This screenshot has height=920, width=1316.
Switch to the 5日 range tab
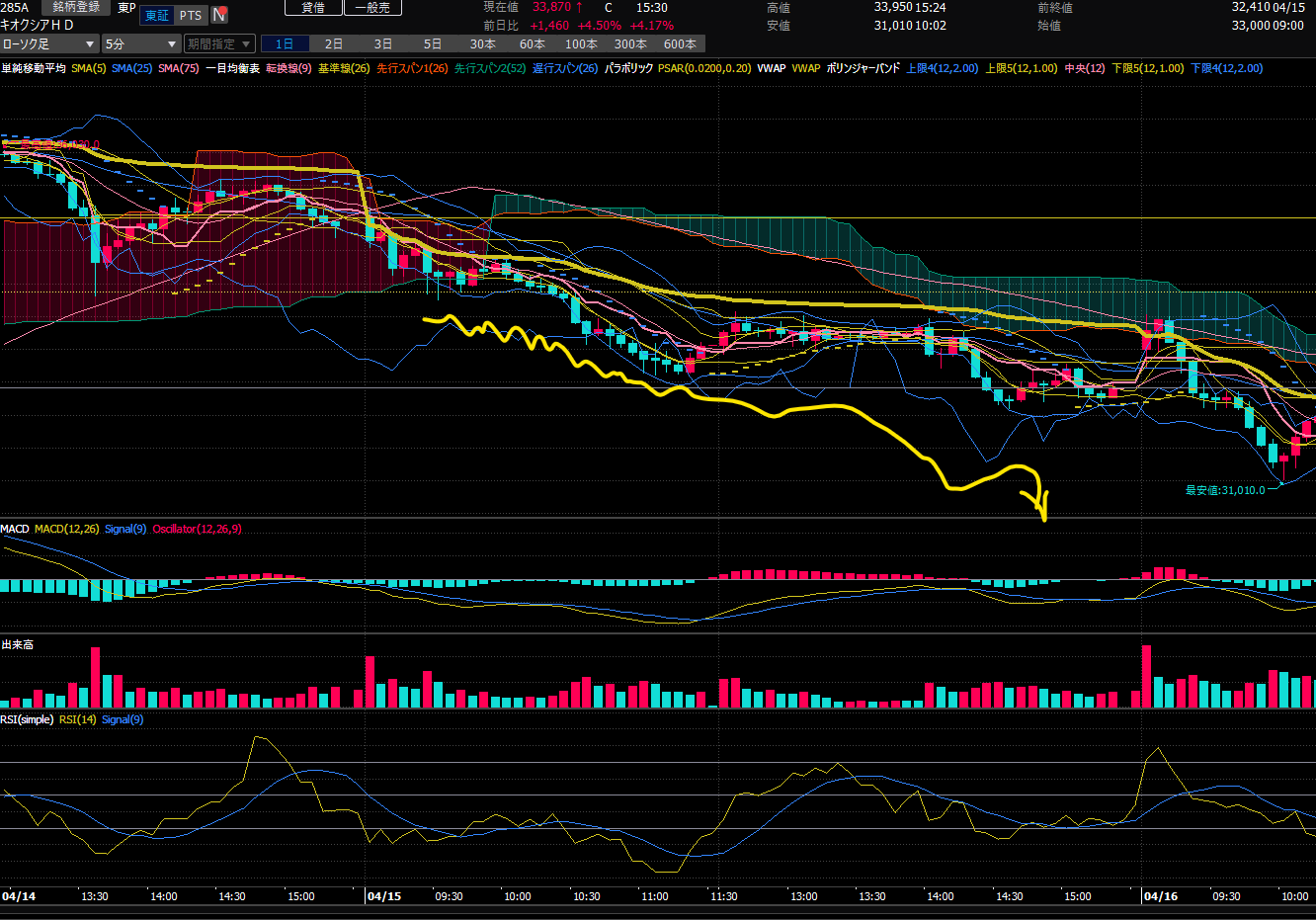pyautogui.click(x=433, y=44)
